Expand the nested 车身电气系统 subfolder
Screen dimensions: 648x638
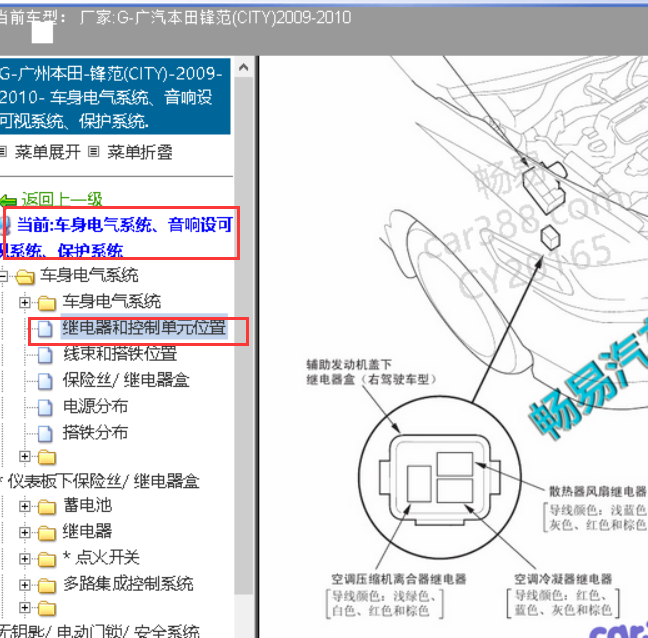tap(24, 303)
